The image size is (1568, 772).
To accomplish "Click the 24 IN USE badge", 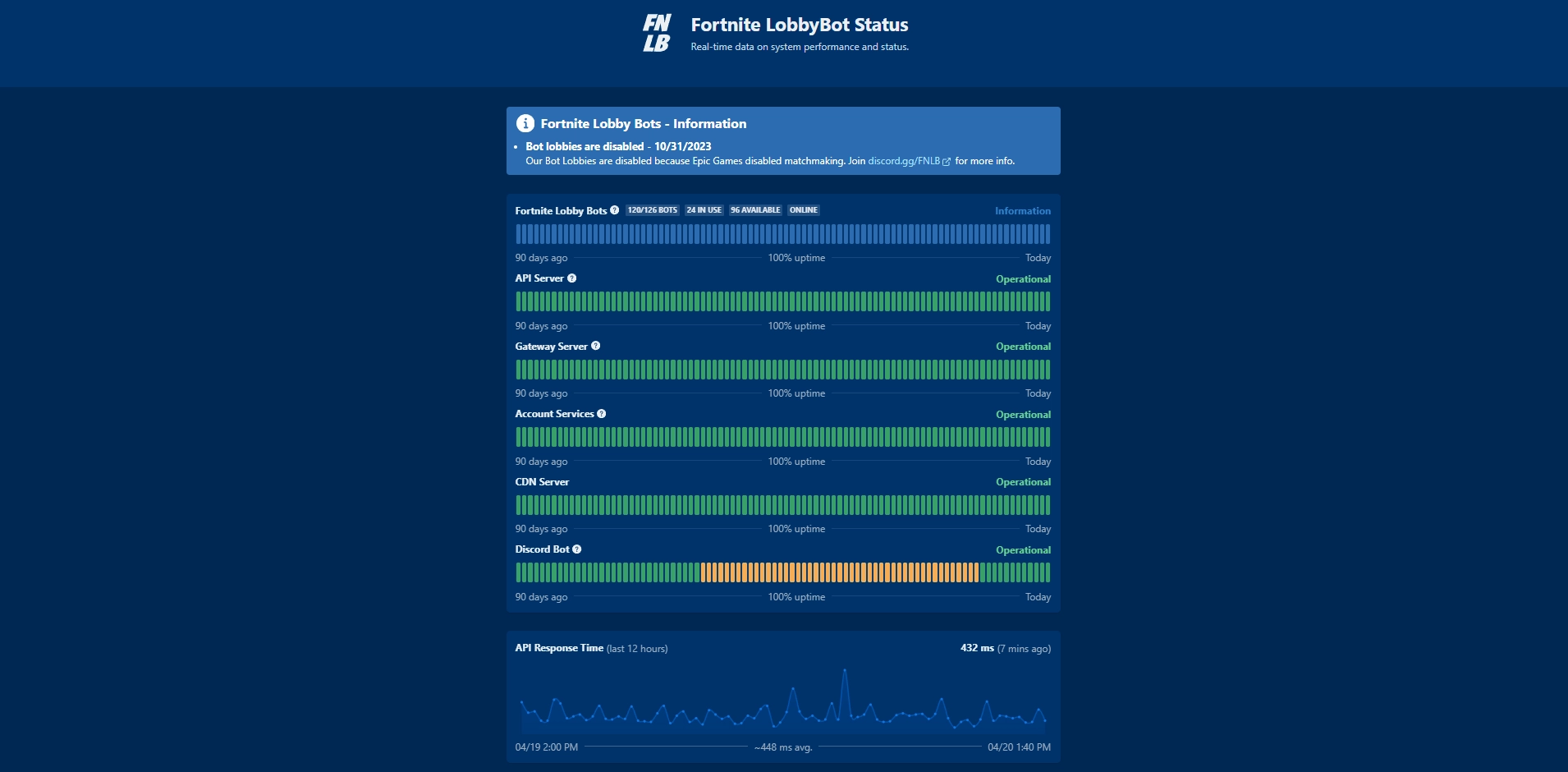I will (x=704, y=210).
